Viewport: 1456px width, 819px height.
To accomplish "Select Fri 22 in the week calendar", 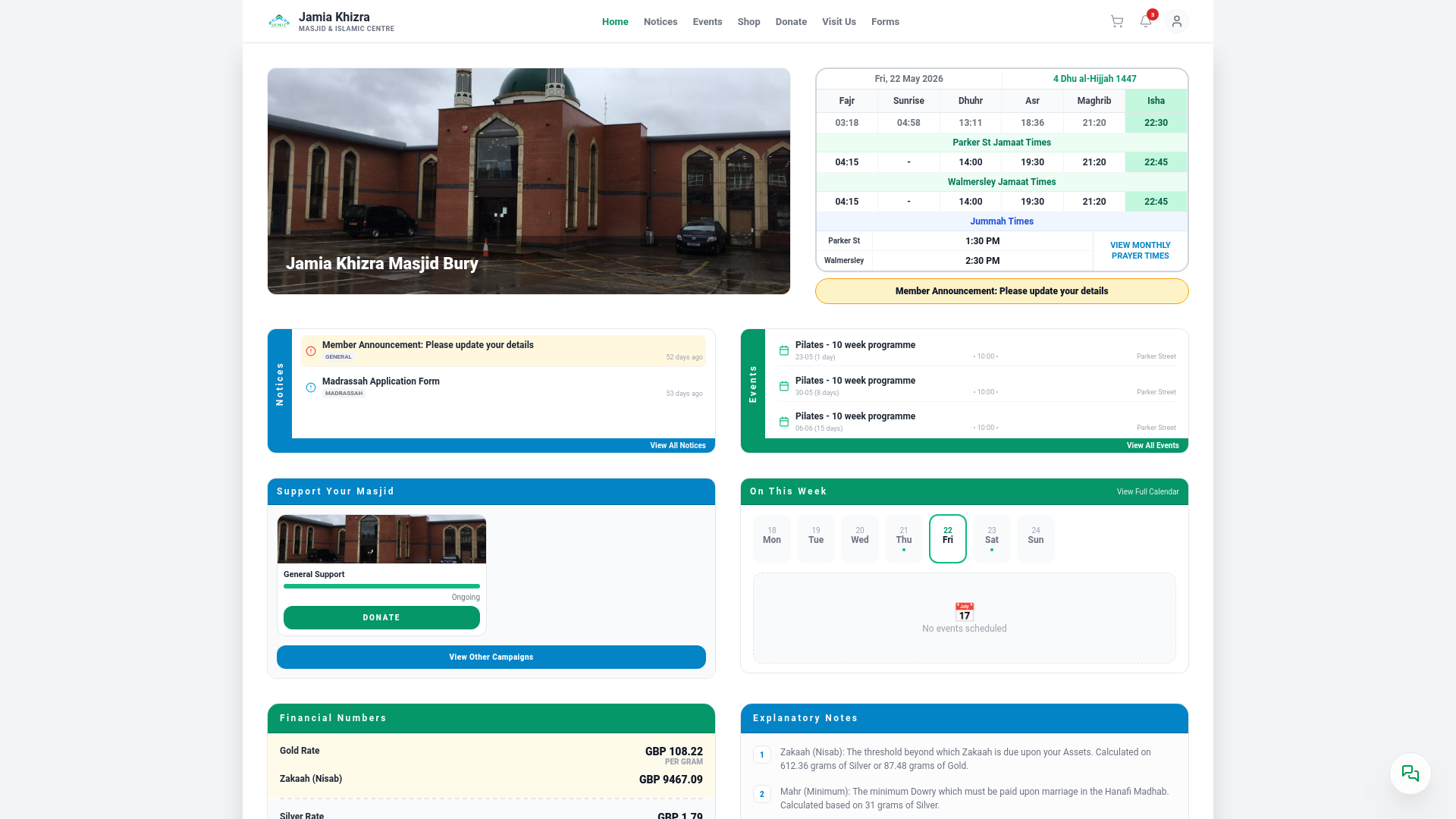I will click(948, 538).
